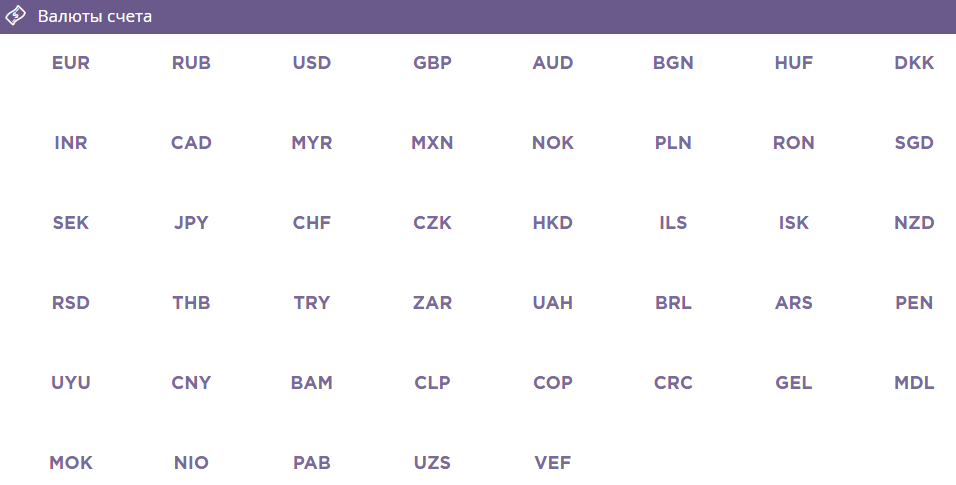Click the ticket icon beside Валюты счета

pyautogui.click(x=16, y=17)
